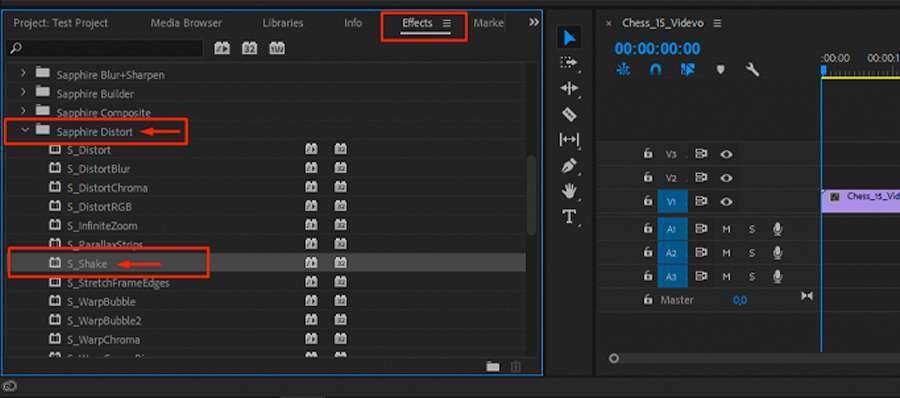
Task: Hide track output for V2
Action: (x=727, y=177)
